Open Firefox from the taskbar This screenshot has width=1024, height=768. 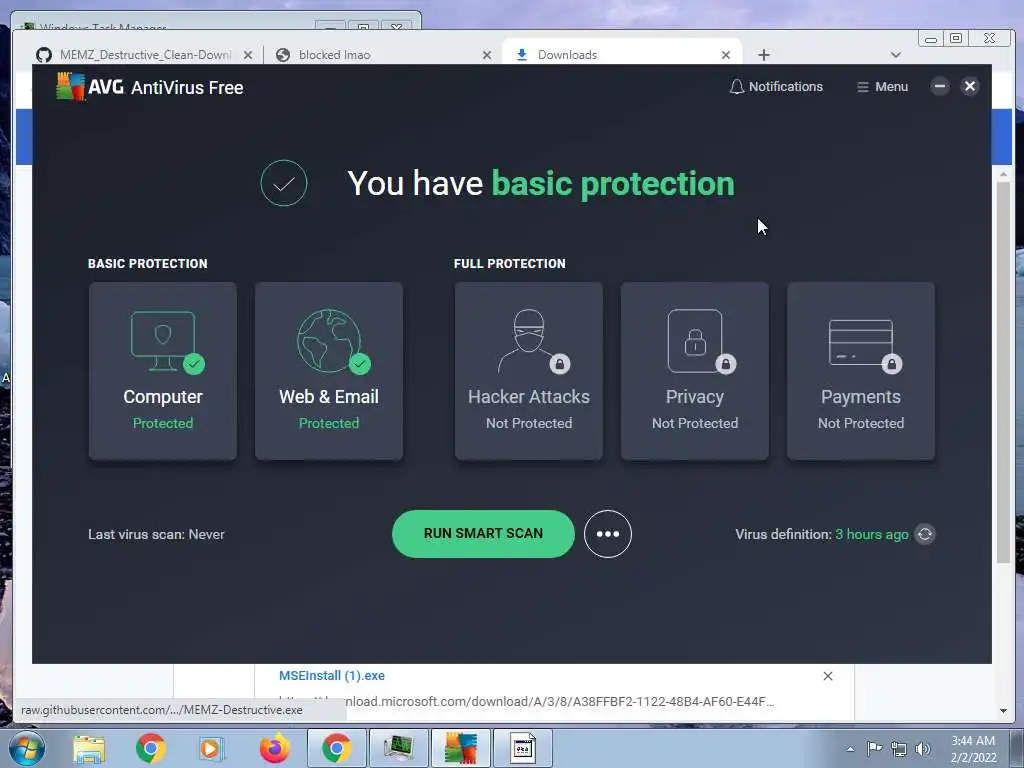pyautogui.click(x=274, y=748)
